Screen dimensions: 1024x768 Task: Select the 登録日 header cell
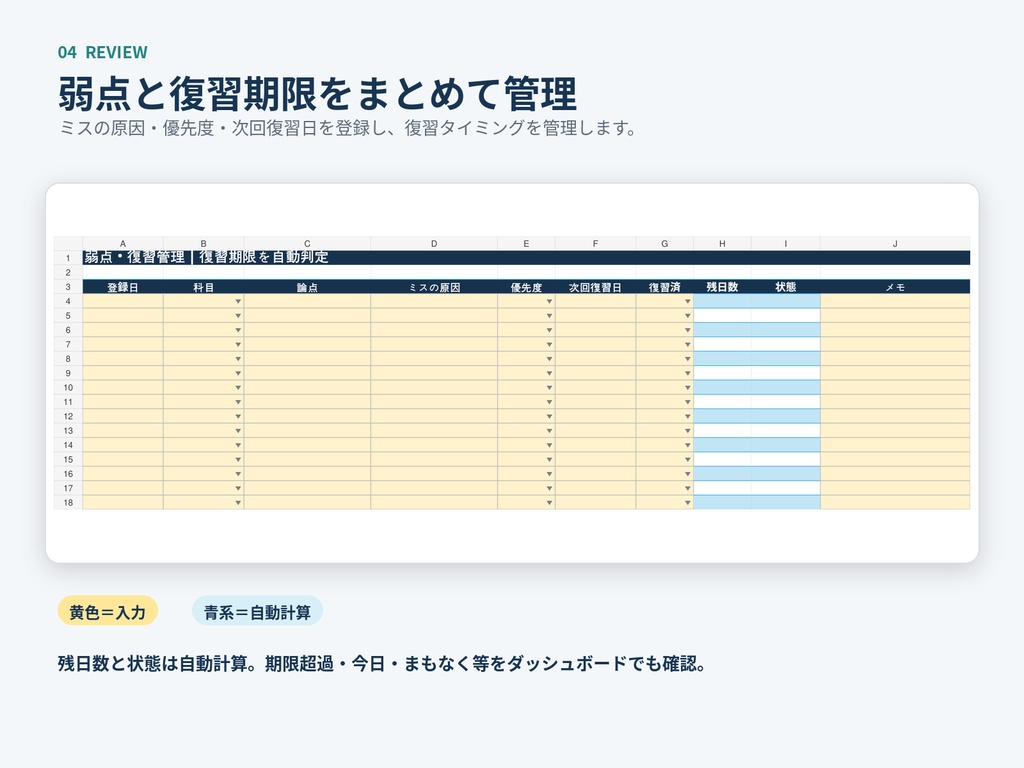click(123, 287)
